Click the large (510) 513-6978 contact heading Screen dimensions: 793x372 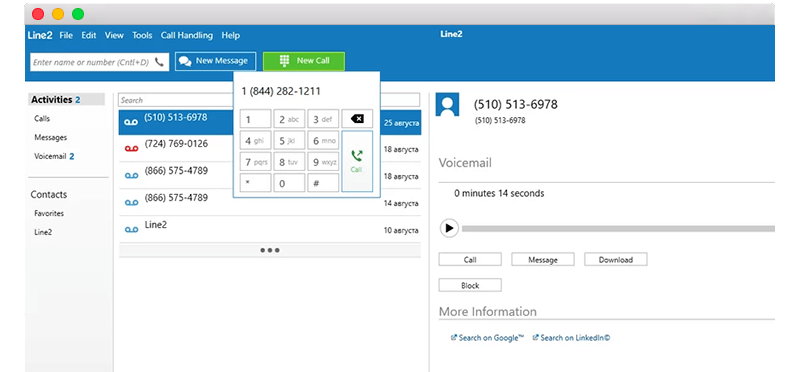515,105
